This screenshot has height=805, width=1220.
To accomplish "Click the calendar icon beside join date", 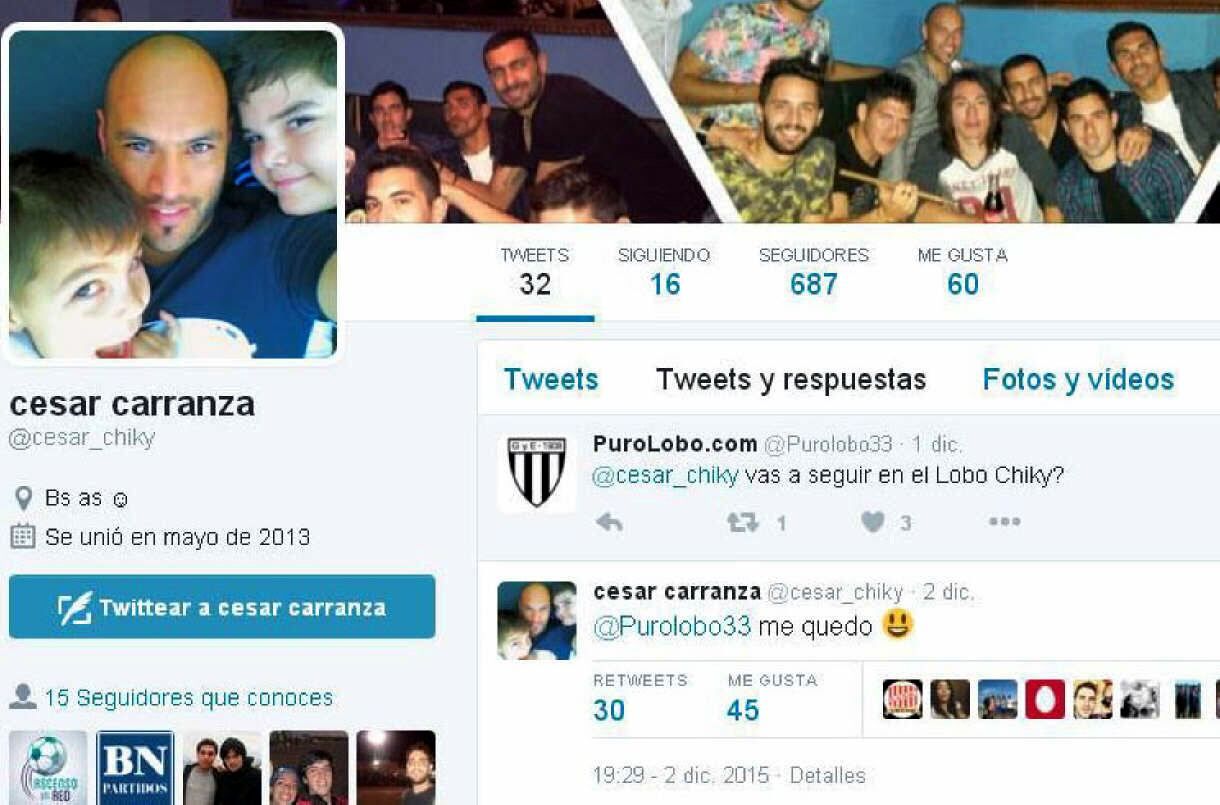I will [22, 537].
